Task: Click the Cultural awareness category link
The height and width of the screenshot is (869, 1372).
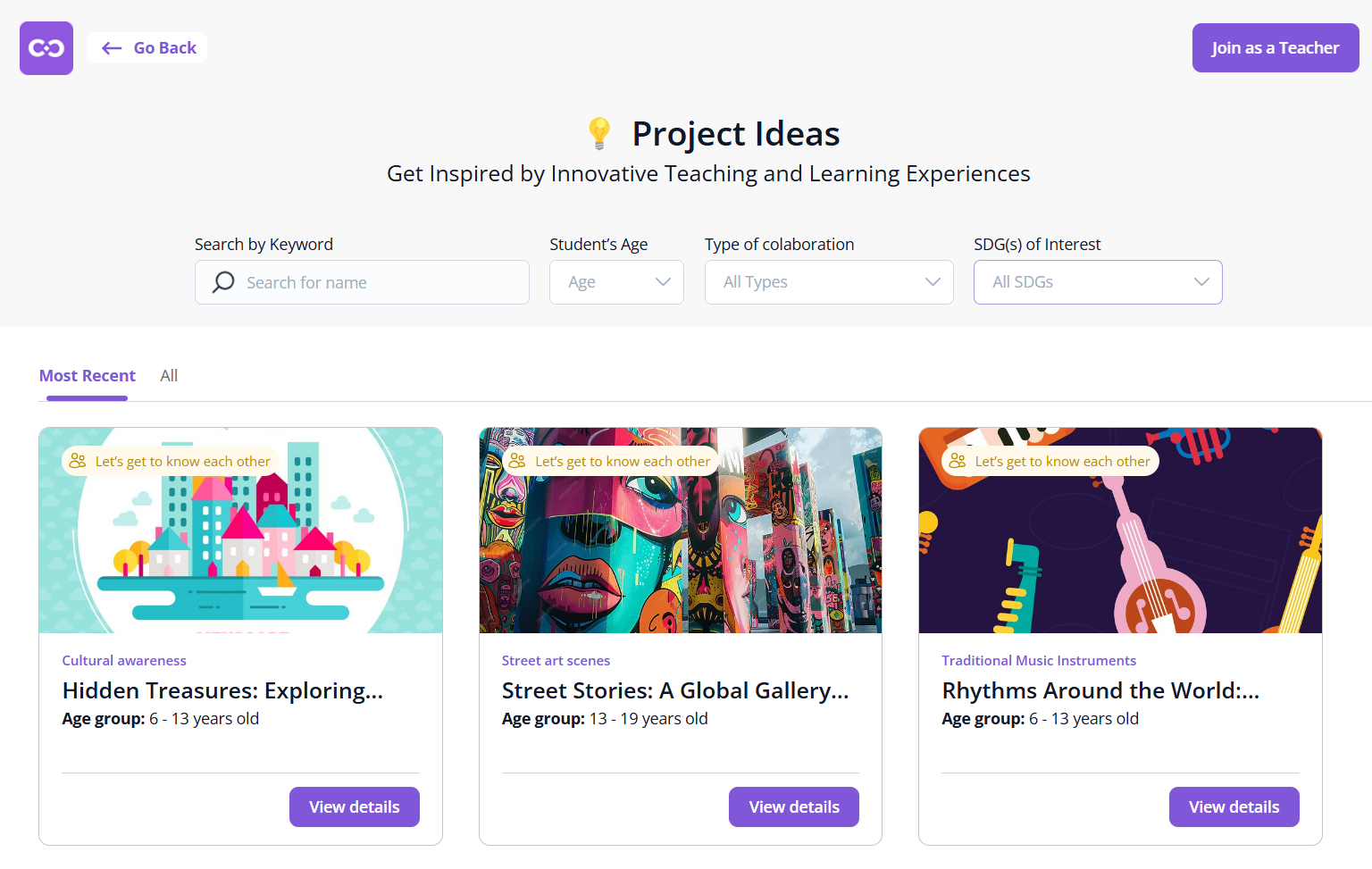Action: click(x=124, y=660)
